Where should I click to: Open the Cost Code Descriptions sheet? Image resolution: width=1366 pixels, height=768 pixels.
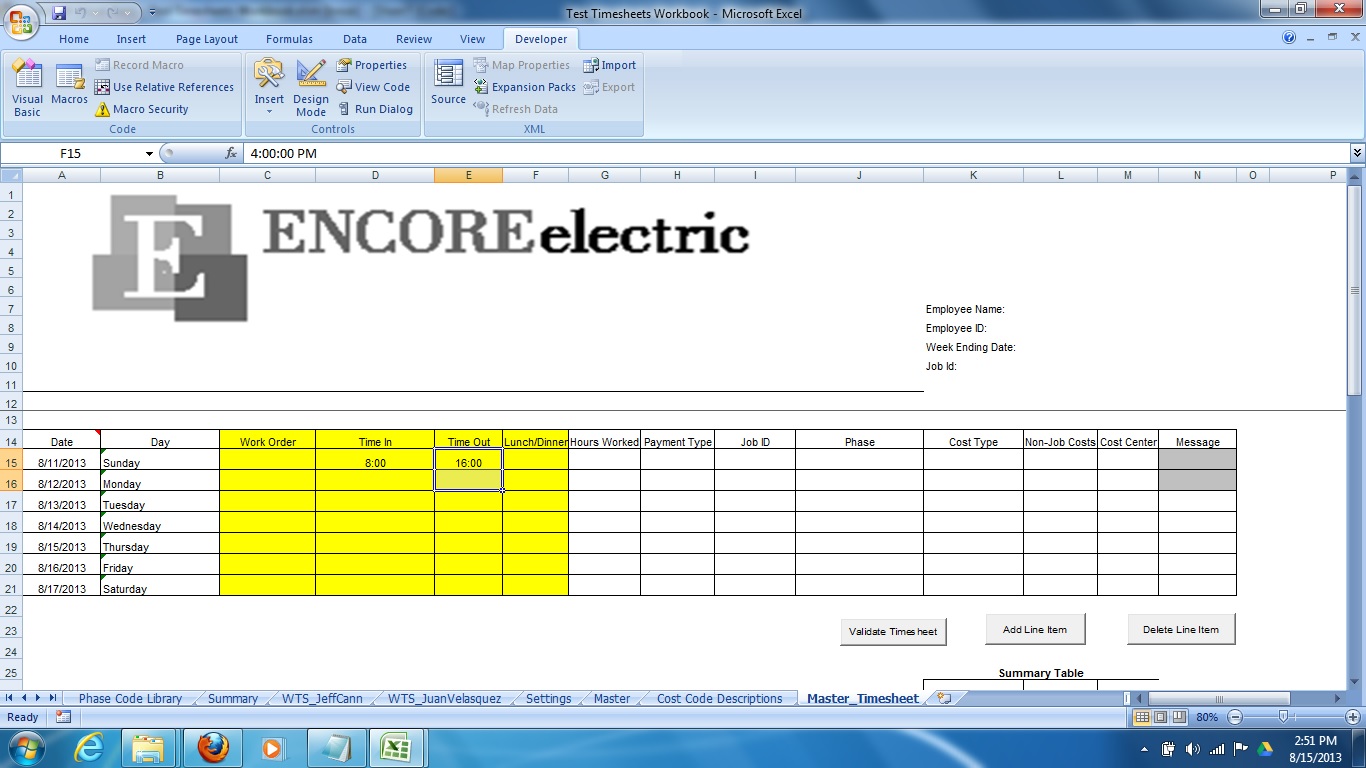click(719, 699)
